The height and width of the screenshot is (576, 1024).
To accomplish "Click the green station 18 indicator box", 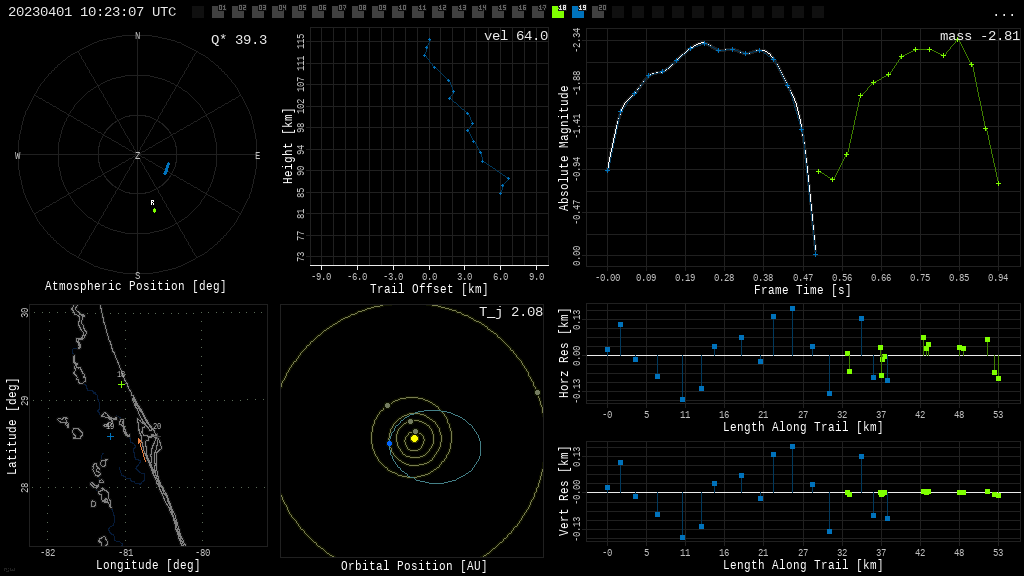I will 558,12.
